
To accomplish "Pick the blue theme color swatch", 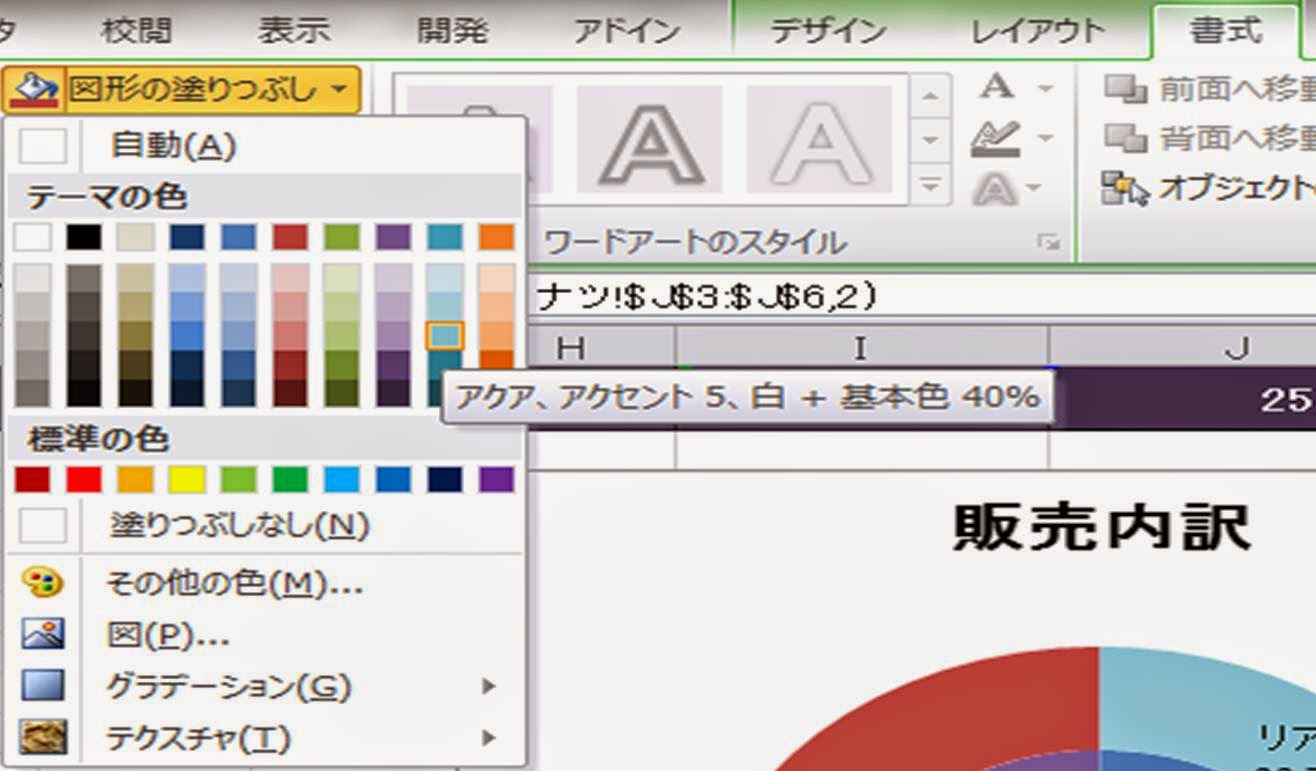I will (238, 237).
